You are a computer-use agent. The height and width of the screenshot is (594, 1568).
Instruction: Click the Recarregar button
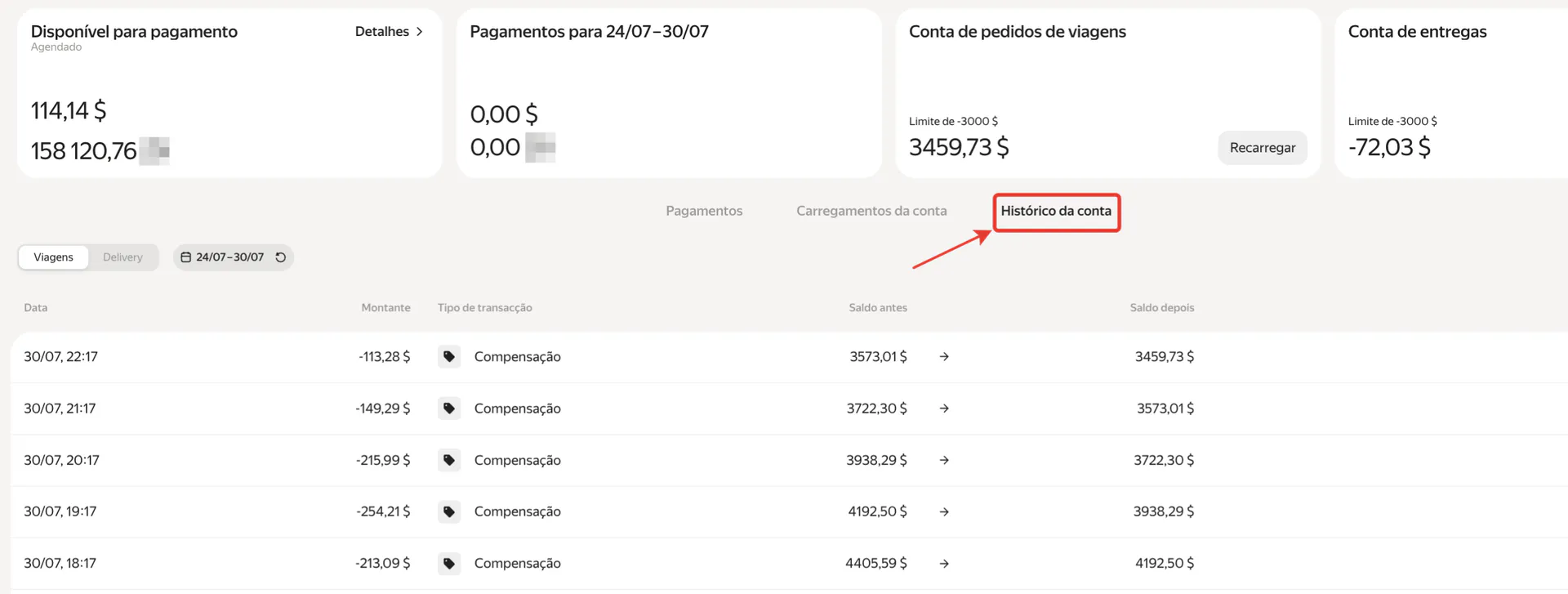tap(1263, 148)
